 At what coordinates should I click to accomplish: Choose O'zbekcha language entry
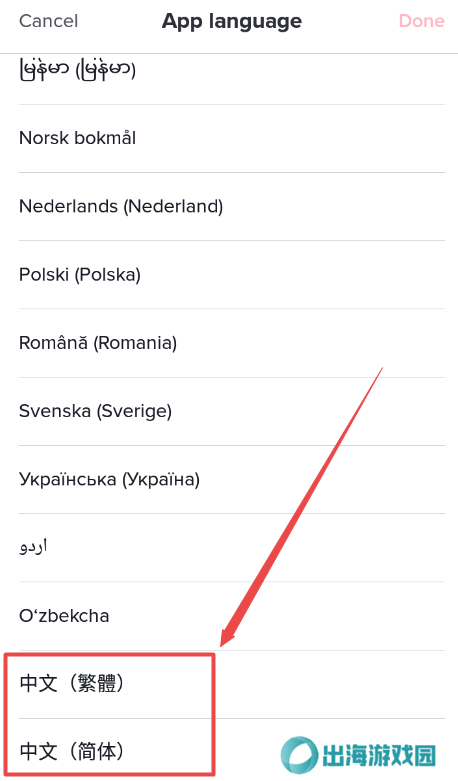(231, 616)
